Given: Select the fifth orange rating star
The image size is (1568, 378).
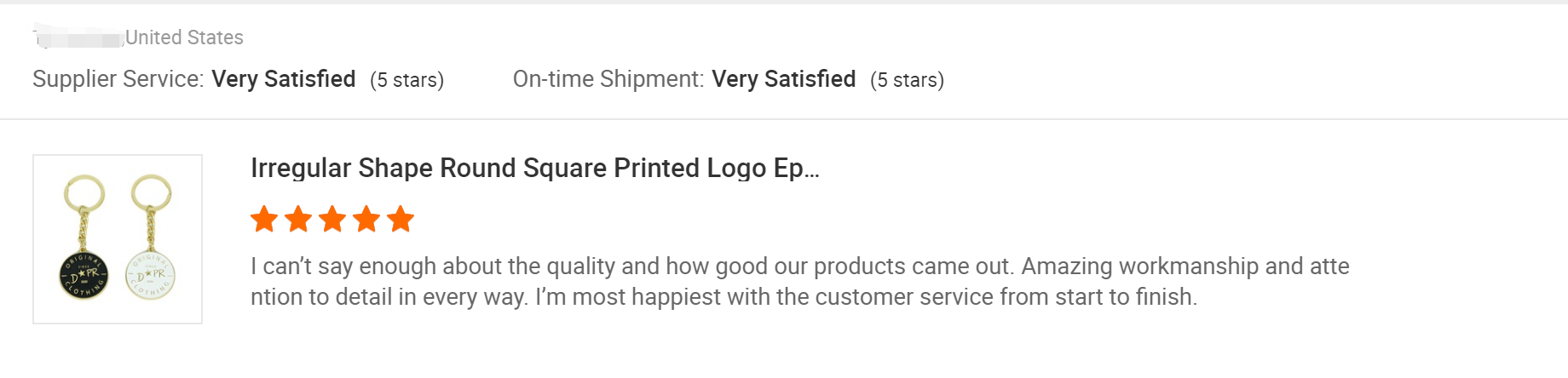Looking at the screenshot, I should point(400,220).
